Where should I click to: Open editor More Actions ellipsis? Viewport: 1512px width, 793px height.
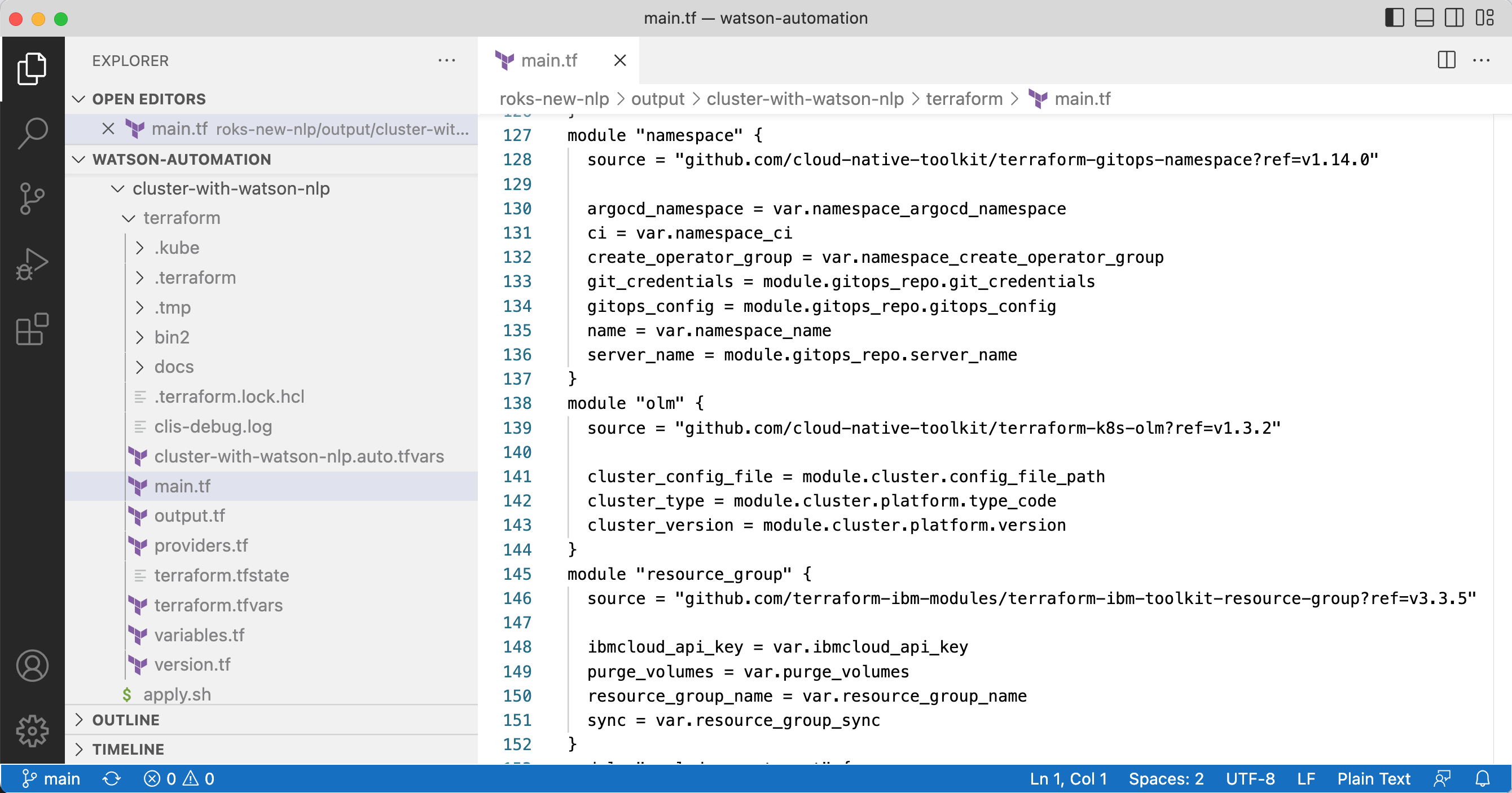click(1482, 60)
